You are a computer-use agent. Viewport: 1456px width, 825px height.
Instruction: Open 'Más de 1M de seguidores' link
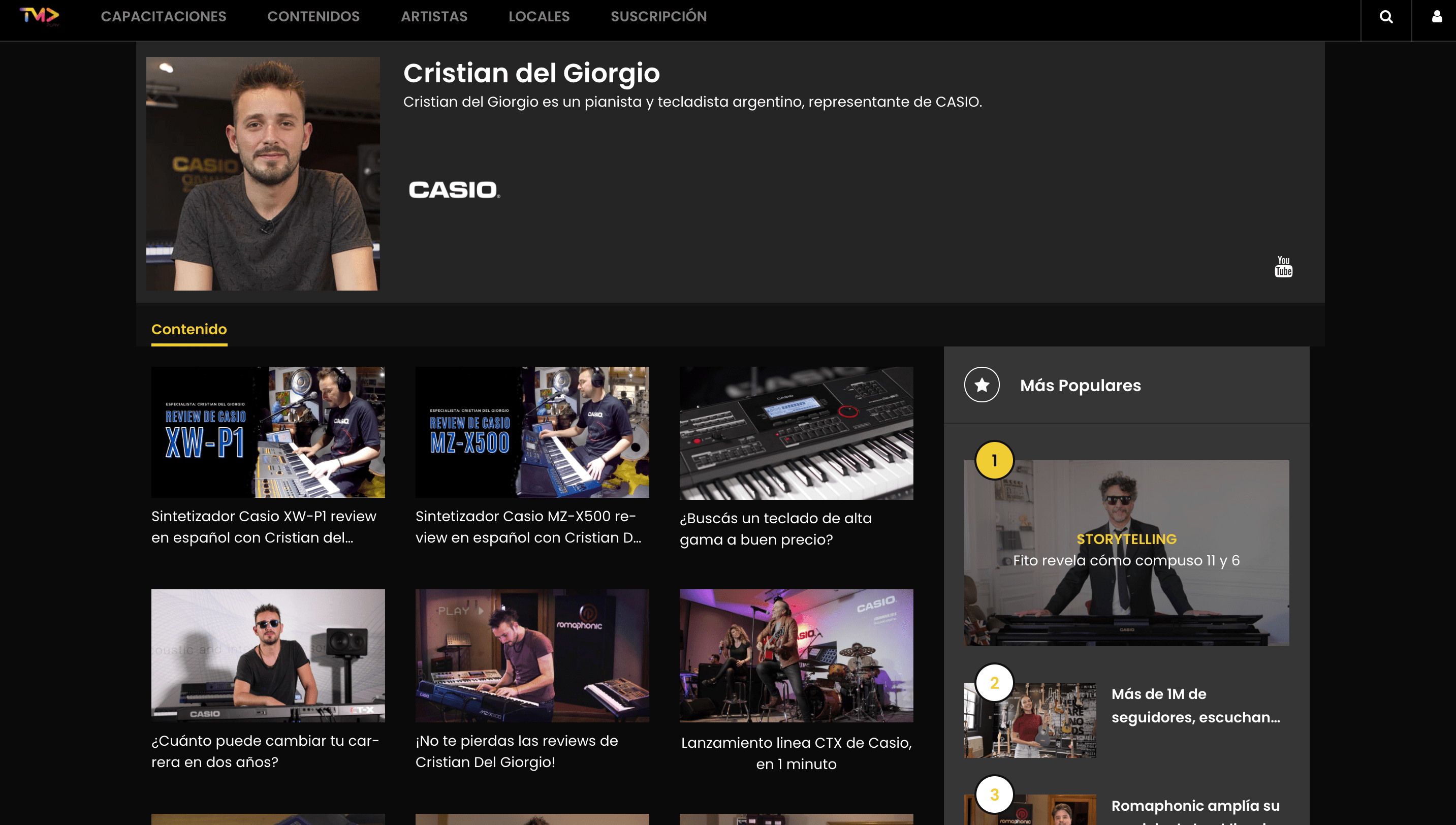[x=1195, y=706]
